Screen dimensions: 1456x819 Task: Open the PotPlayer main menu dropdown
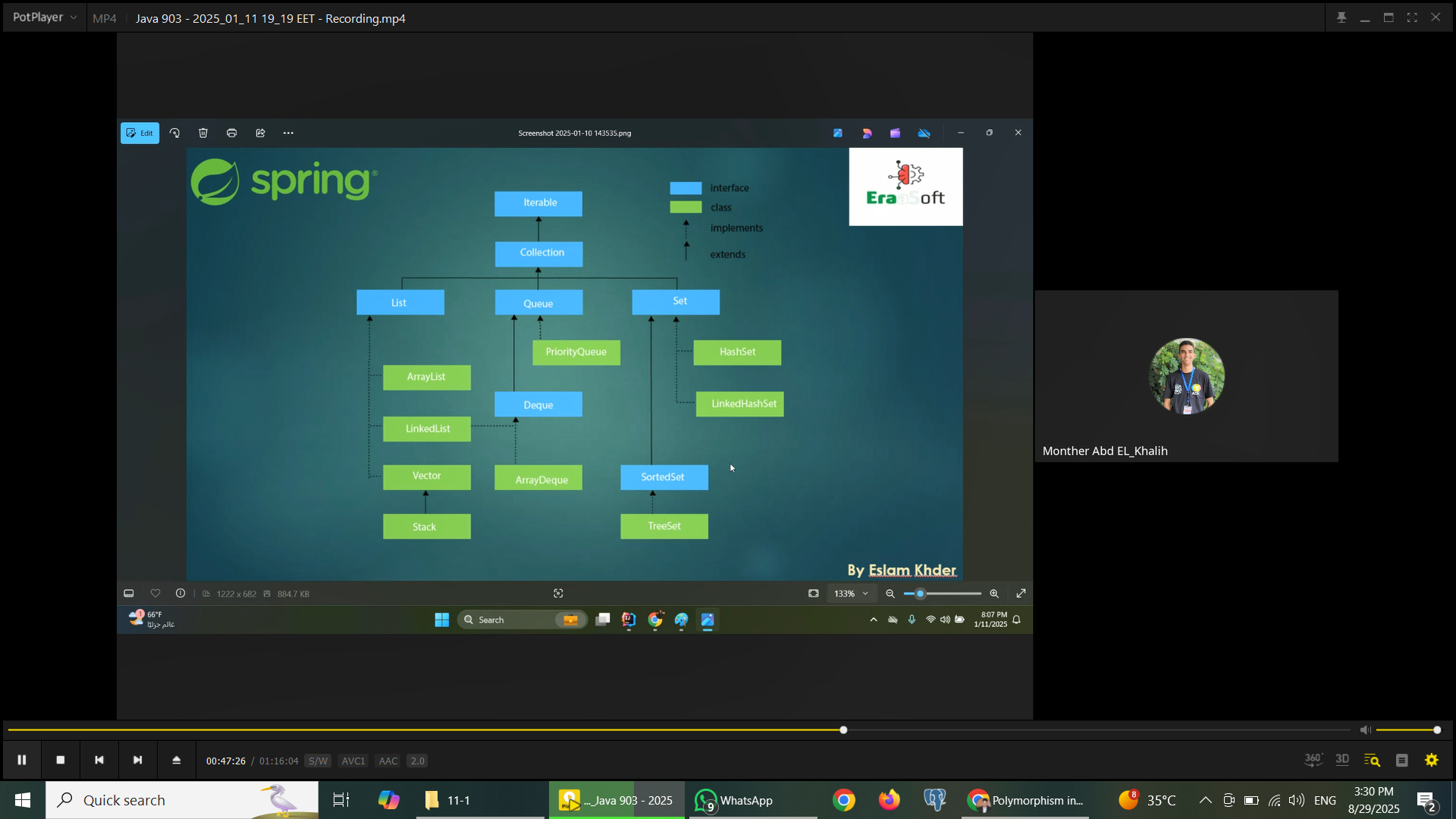(x=45, y=17)
